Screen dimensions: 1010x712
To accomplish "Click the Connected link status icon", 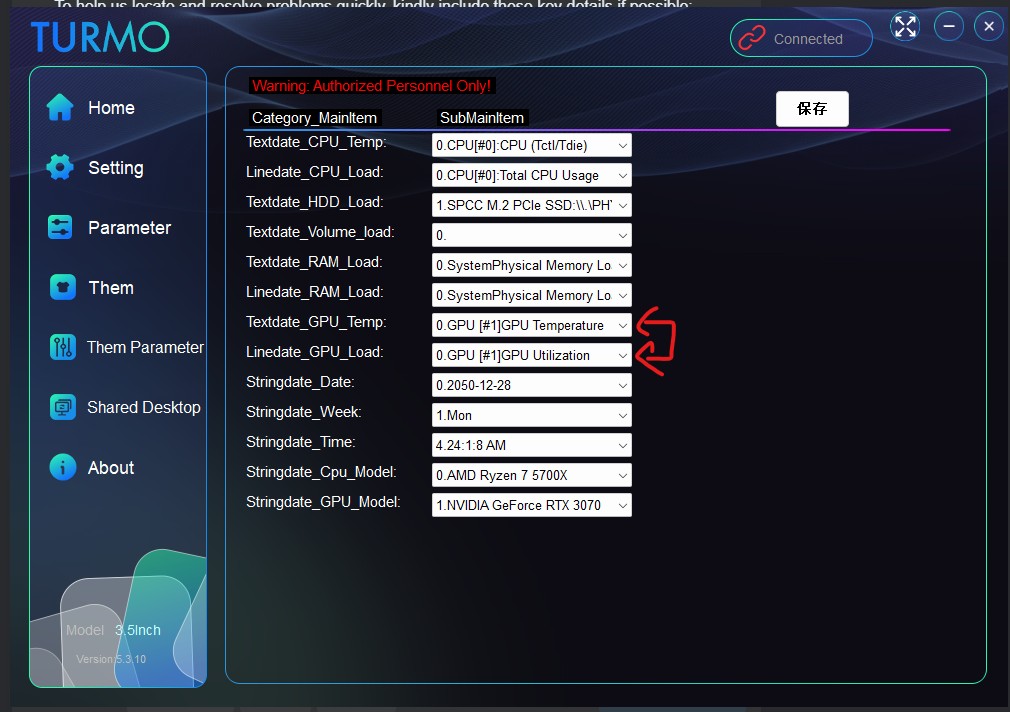I will point(751,39).
